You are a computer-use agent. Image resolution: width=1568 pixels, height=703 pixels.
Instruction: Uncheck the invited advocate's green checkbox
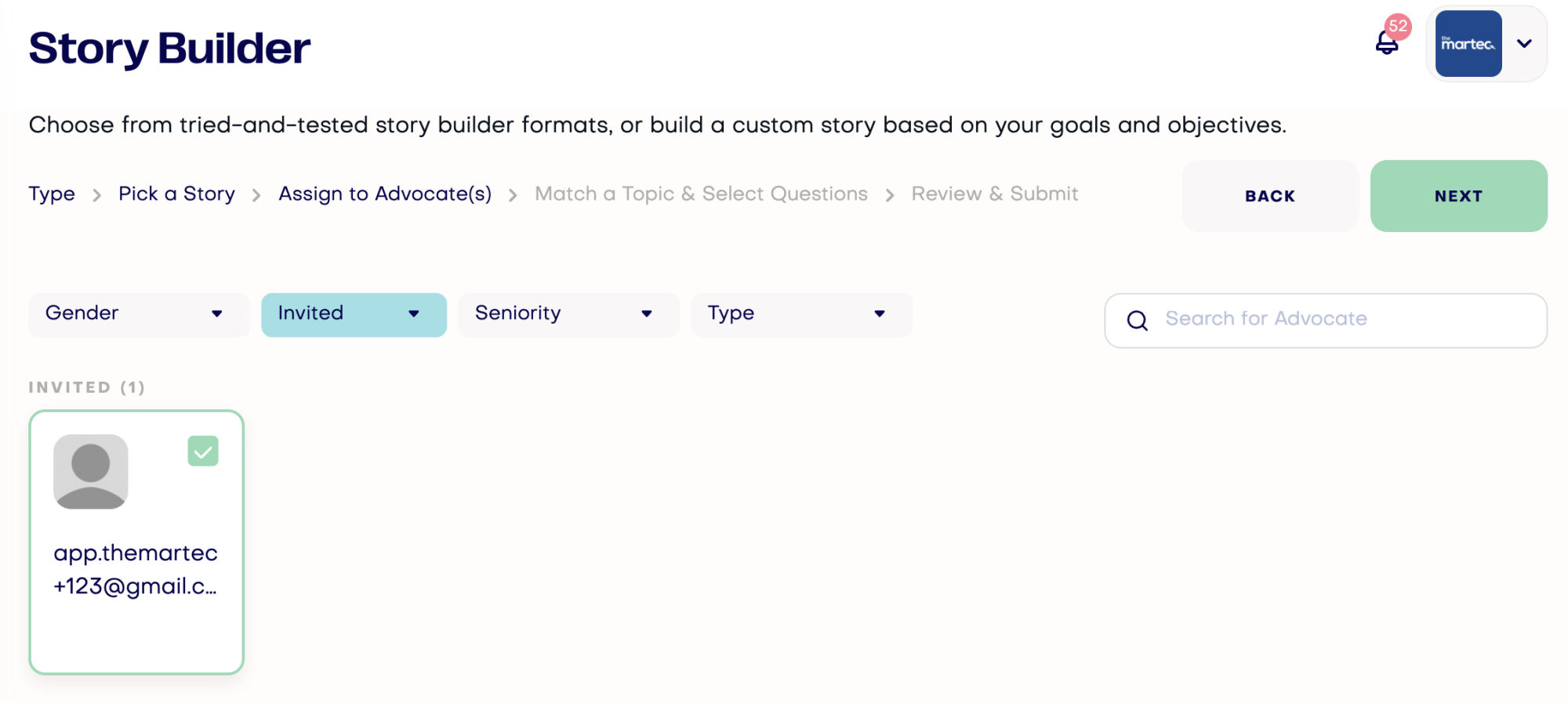pos(203,451)
